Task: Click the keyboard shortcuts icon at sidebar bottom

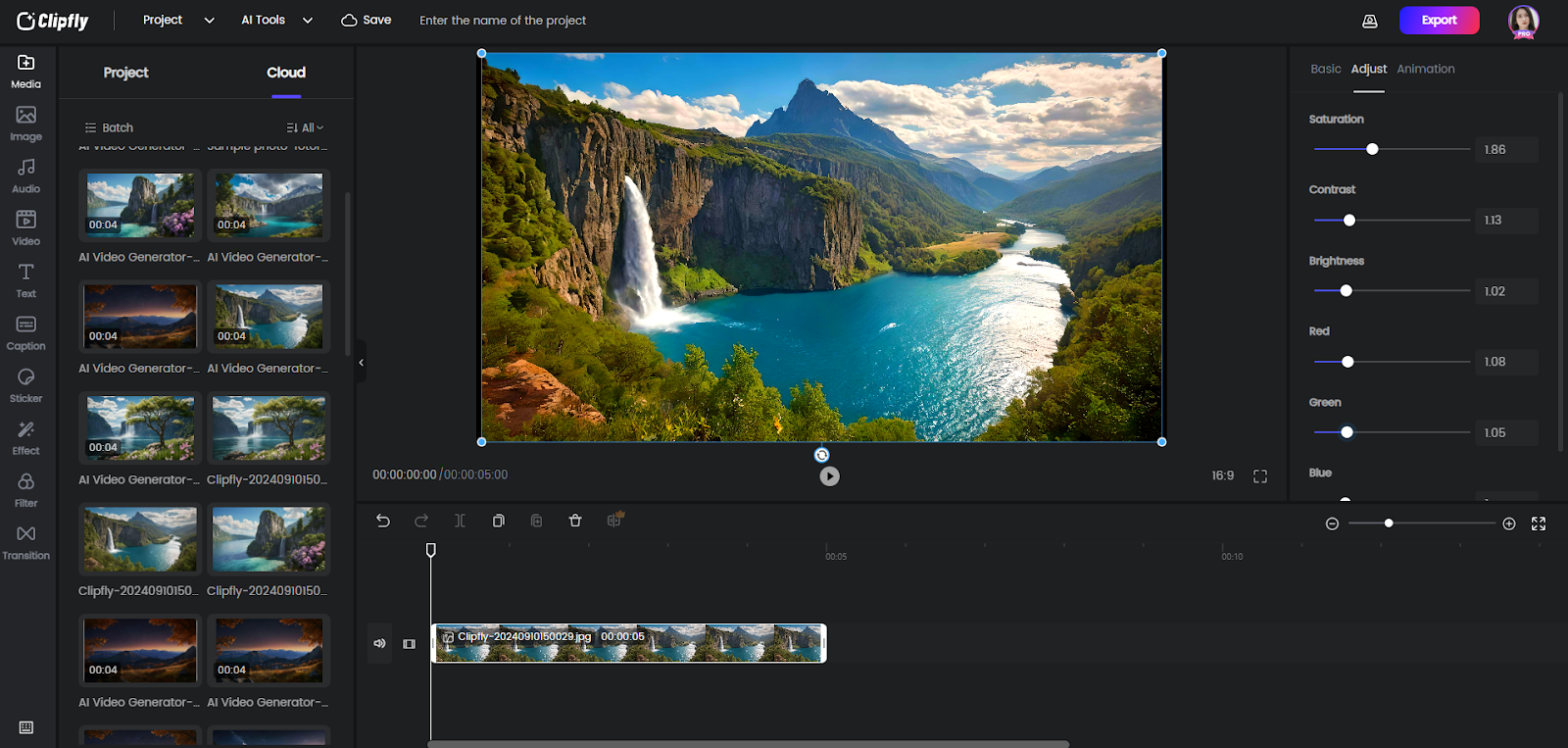Action: pyautogui.click(x=26, y=727)
